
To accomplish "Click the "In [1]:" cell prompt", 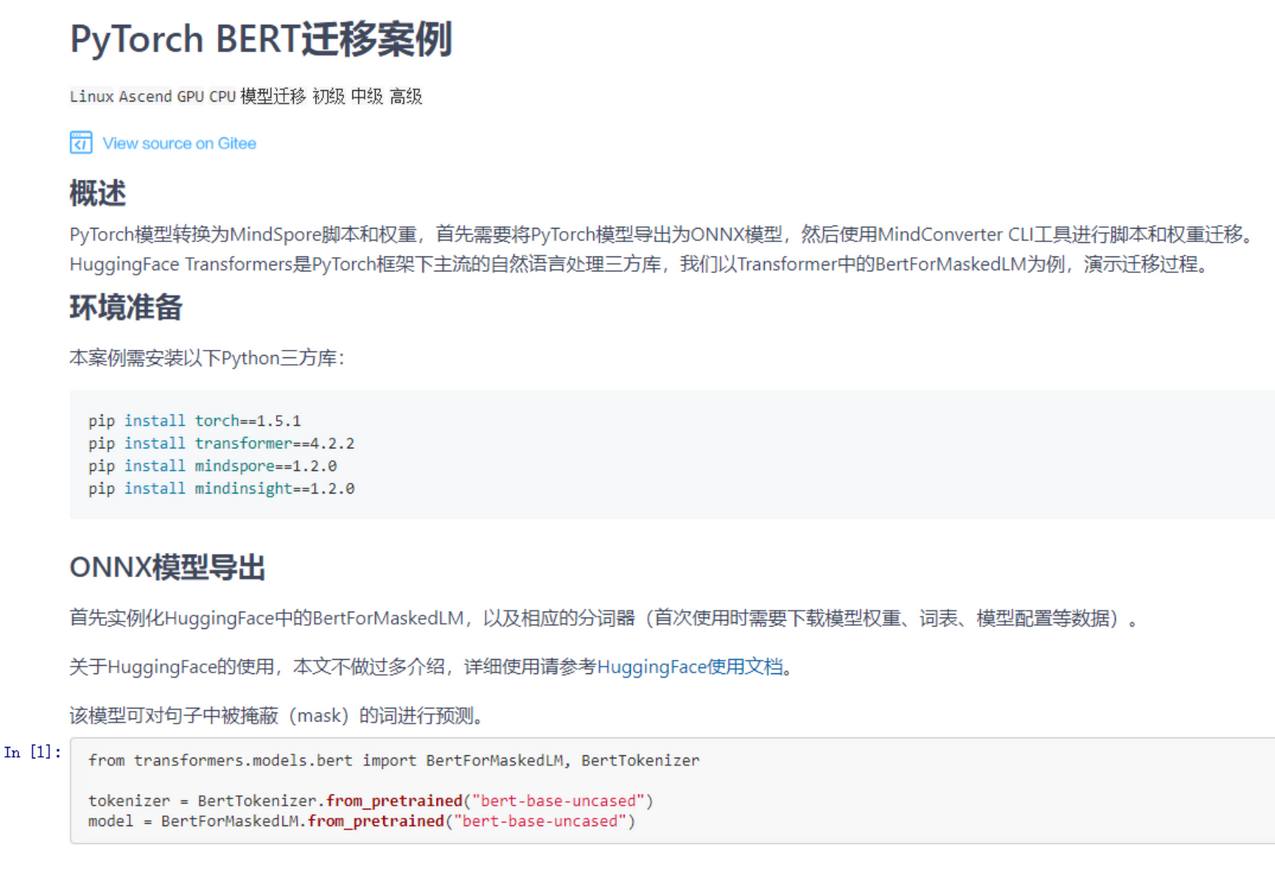I will [32, 752].
